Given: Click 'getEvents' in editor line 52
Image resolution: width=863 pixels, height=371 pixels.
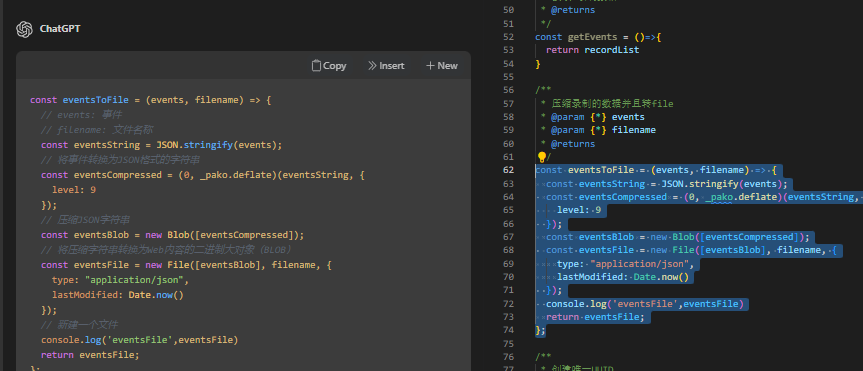Looking at the screenshot, I should [592, 37].
